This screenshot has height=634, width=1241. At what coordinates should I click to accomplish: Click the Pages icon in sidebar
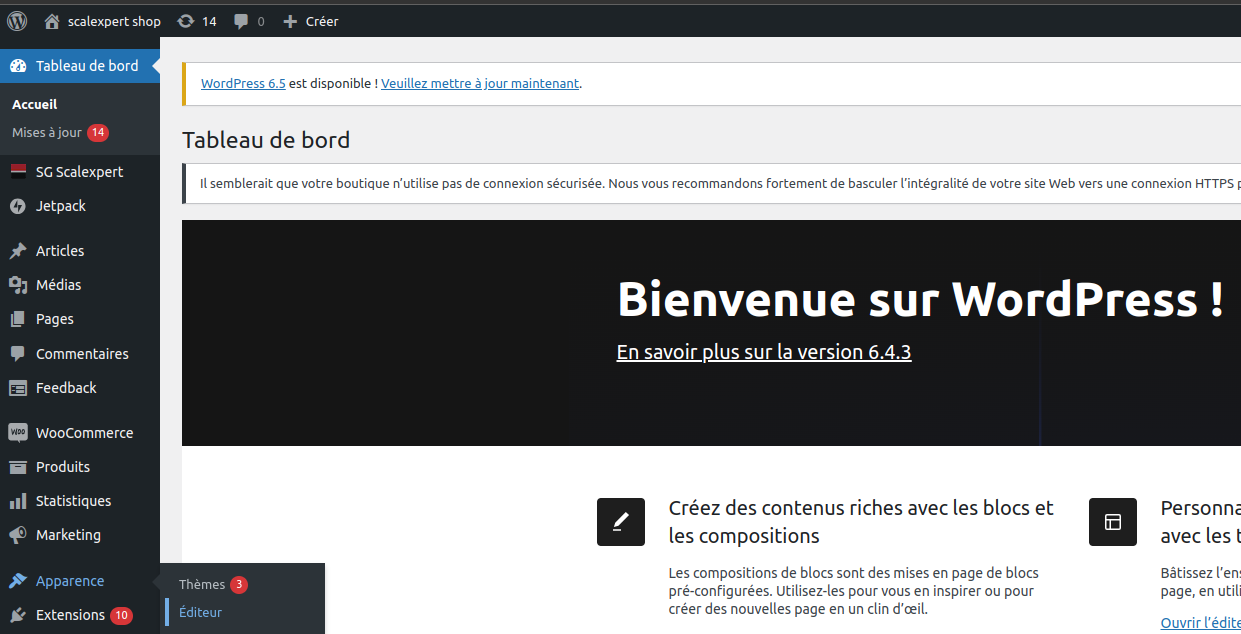pos(18,319)
